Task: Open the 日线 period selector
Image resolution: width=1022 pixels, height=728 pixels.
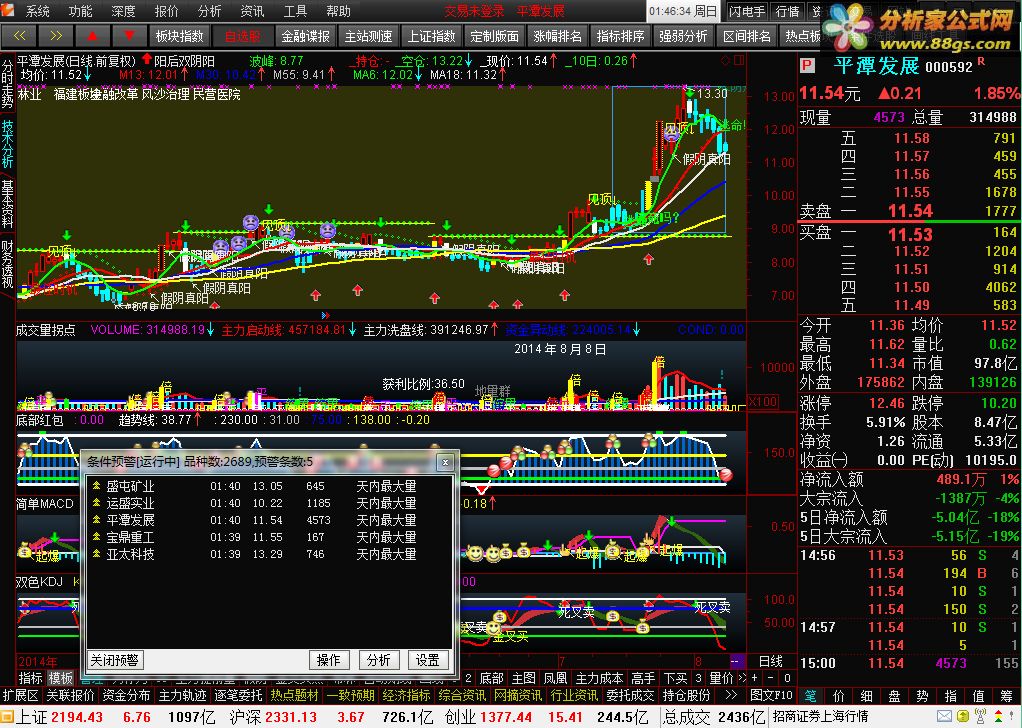Action: click(x=771, y=661)
